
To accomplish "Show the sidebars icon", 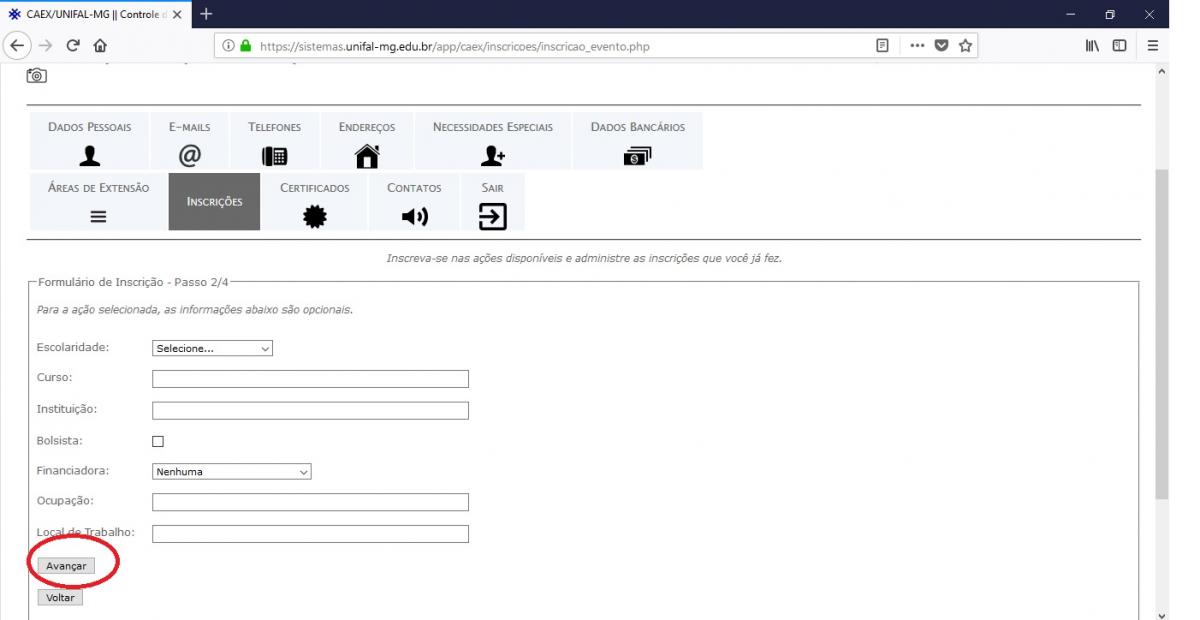I will [x=1122, y=46].
